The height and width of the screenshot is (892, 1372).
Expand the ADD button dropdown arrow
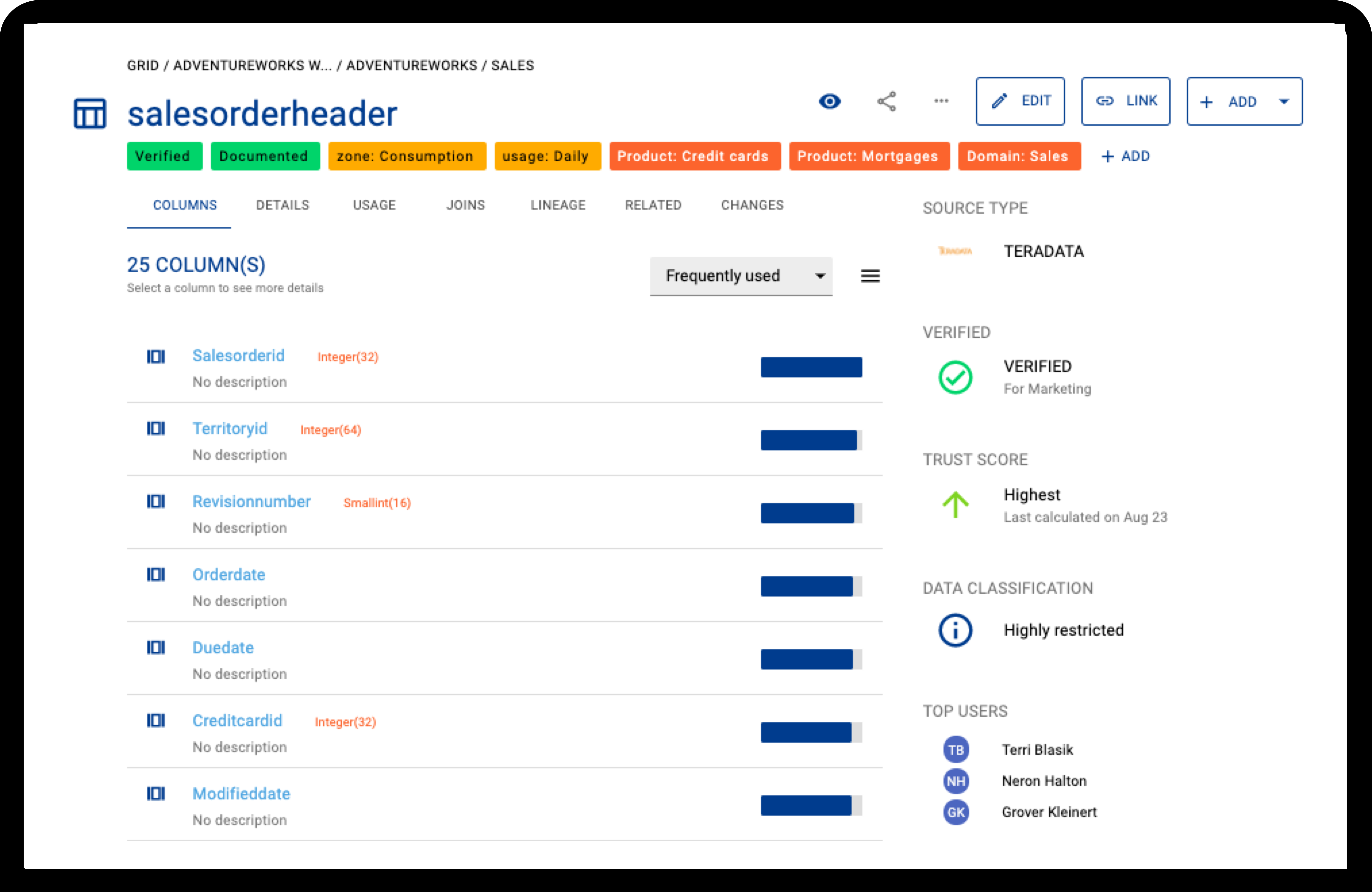[x=1284, y=102]
